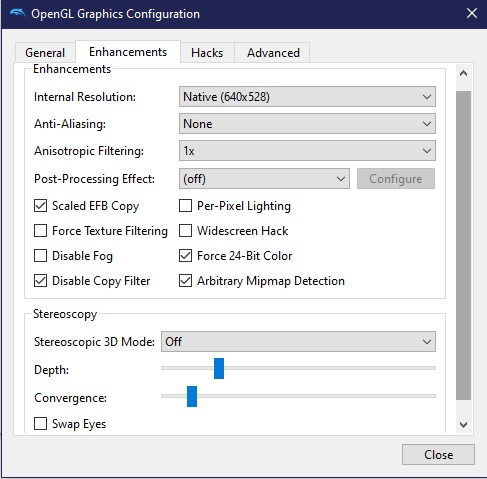Click the Stereoscopy group title
Viewport: 487px width, 479px height.
65,314
